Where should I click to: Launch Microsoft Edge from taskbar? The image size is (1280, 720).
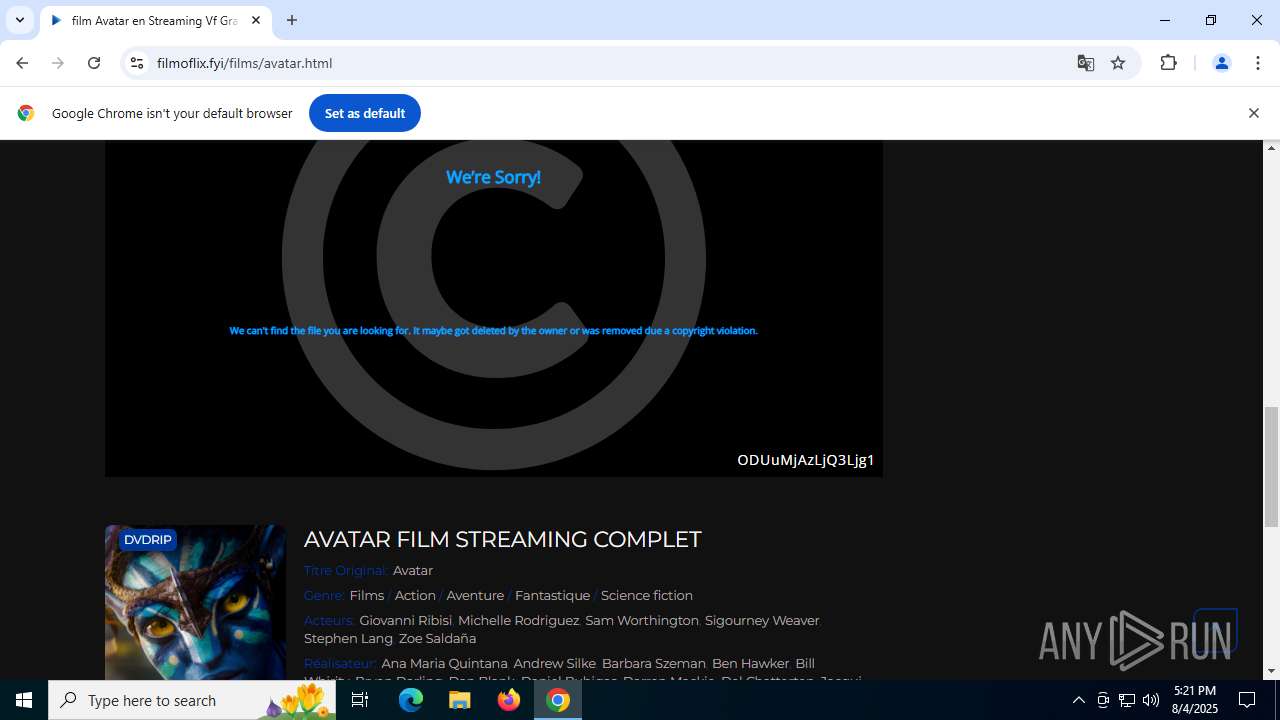point(411,700)
